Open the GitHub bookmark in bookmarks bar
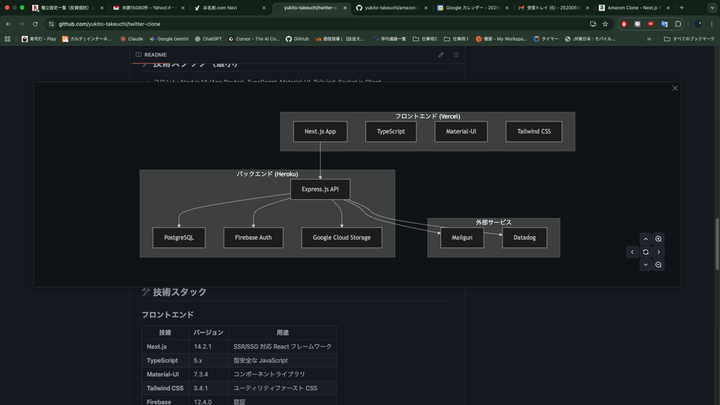This screenshot has height=405, width=720. 297,38
